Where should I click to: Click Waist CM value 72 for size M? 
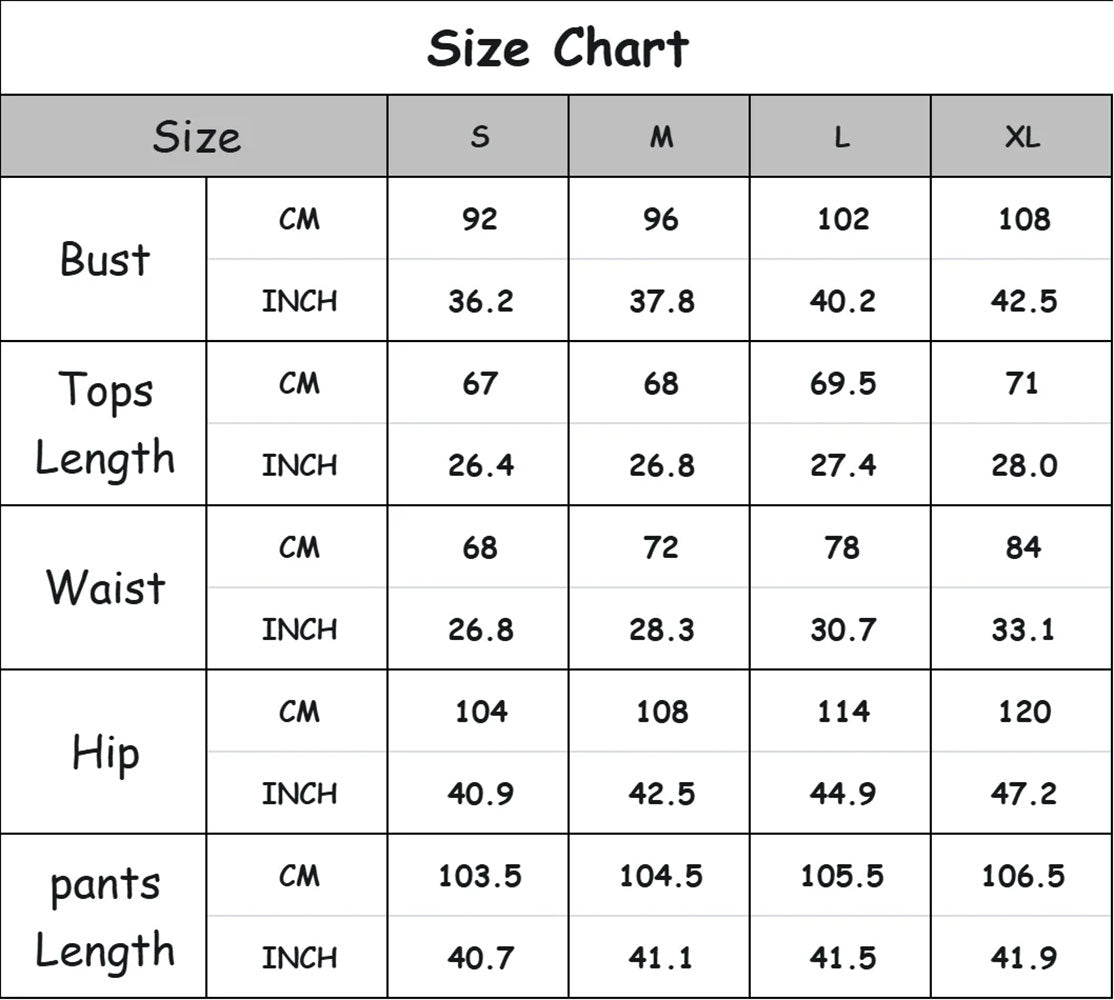[x=660, y=547]
